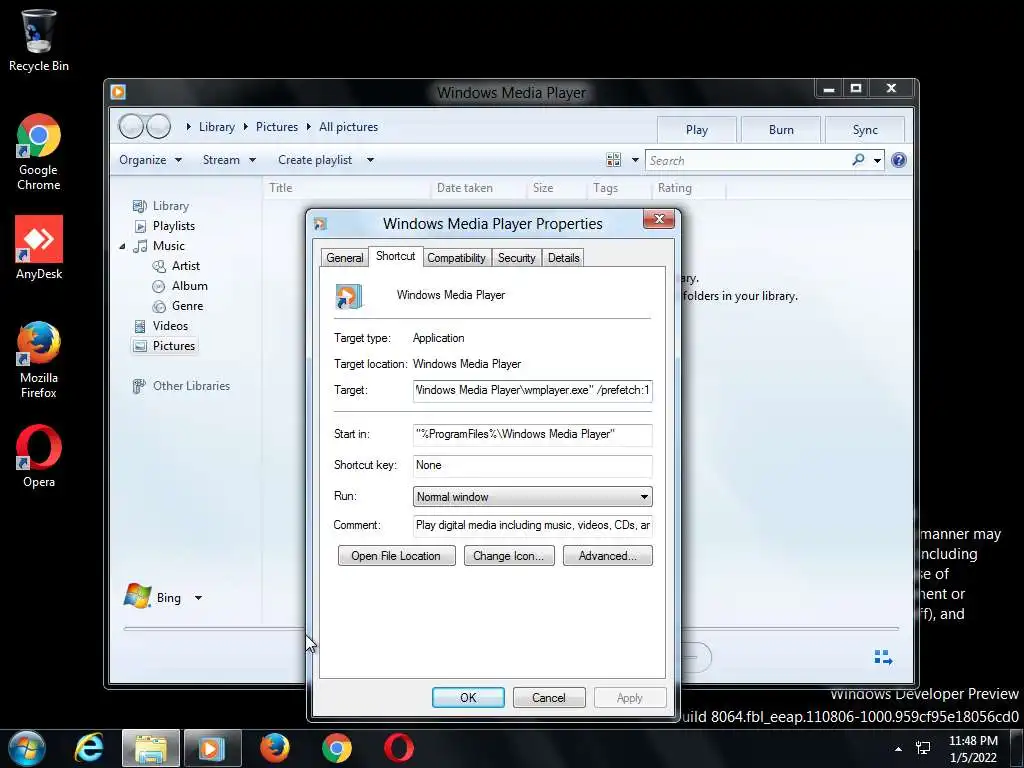Select Artist under Music

[185, 266]
